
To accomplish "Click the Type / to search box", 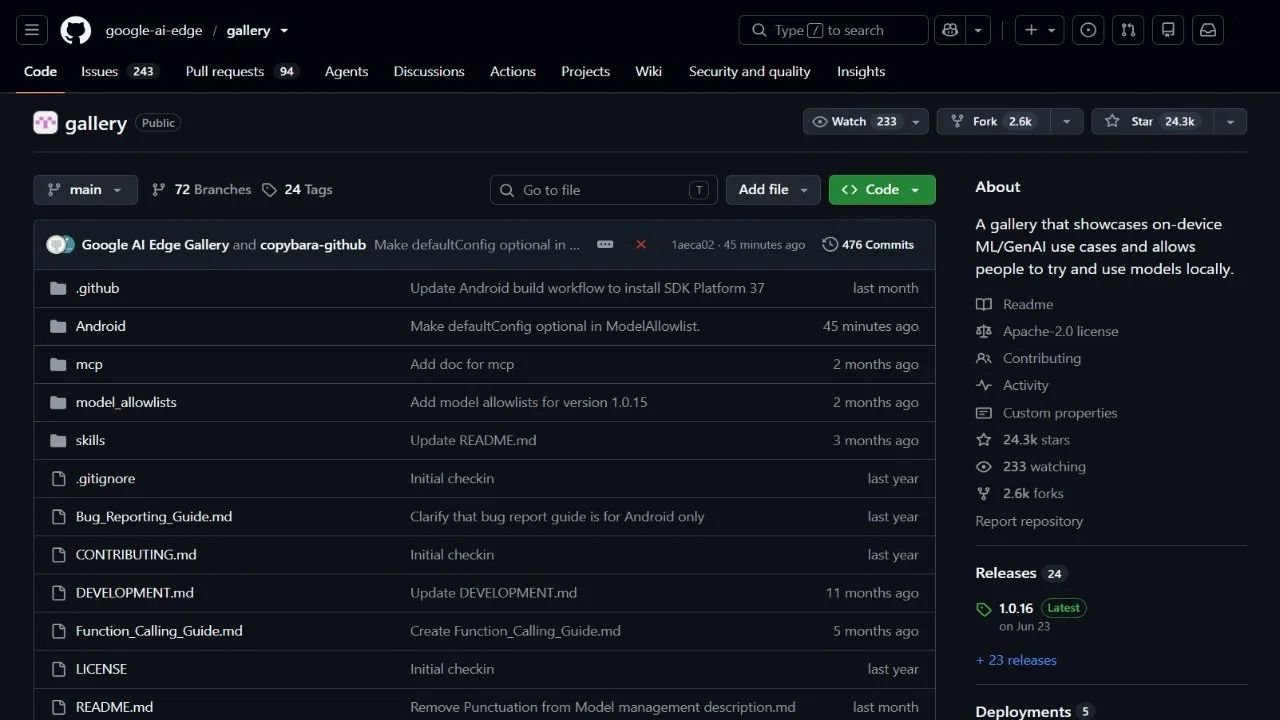I will (x=834, y=30).
